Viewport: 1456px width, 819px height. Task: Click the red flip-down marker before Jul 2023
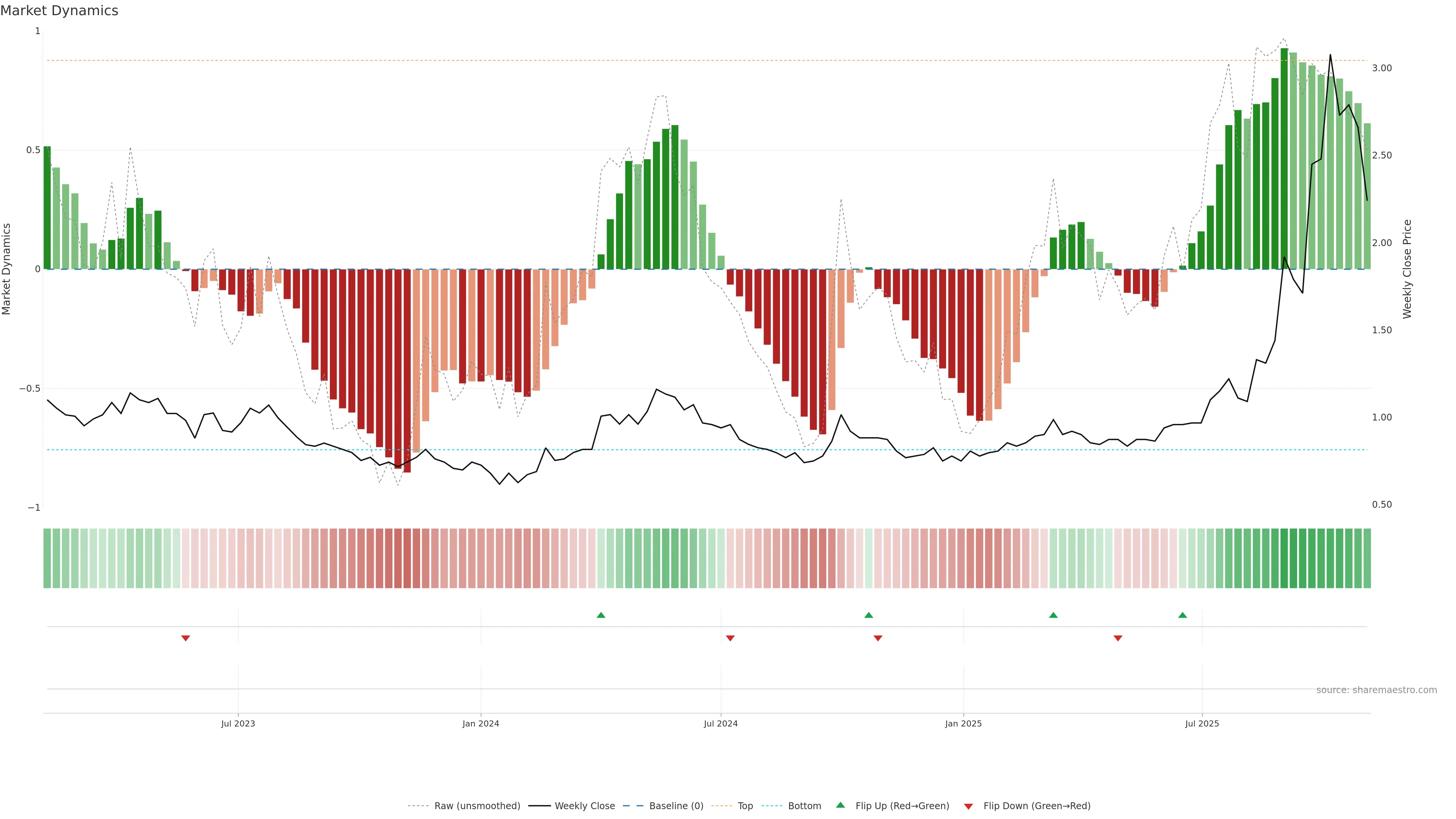(185, 638)
